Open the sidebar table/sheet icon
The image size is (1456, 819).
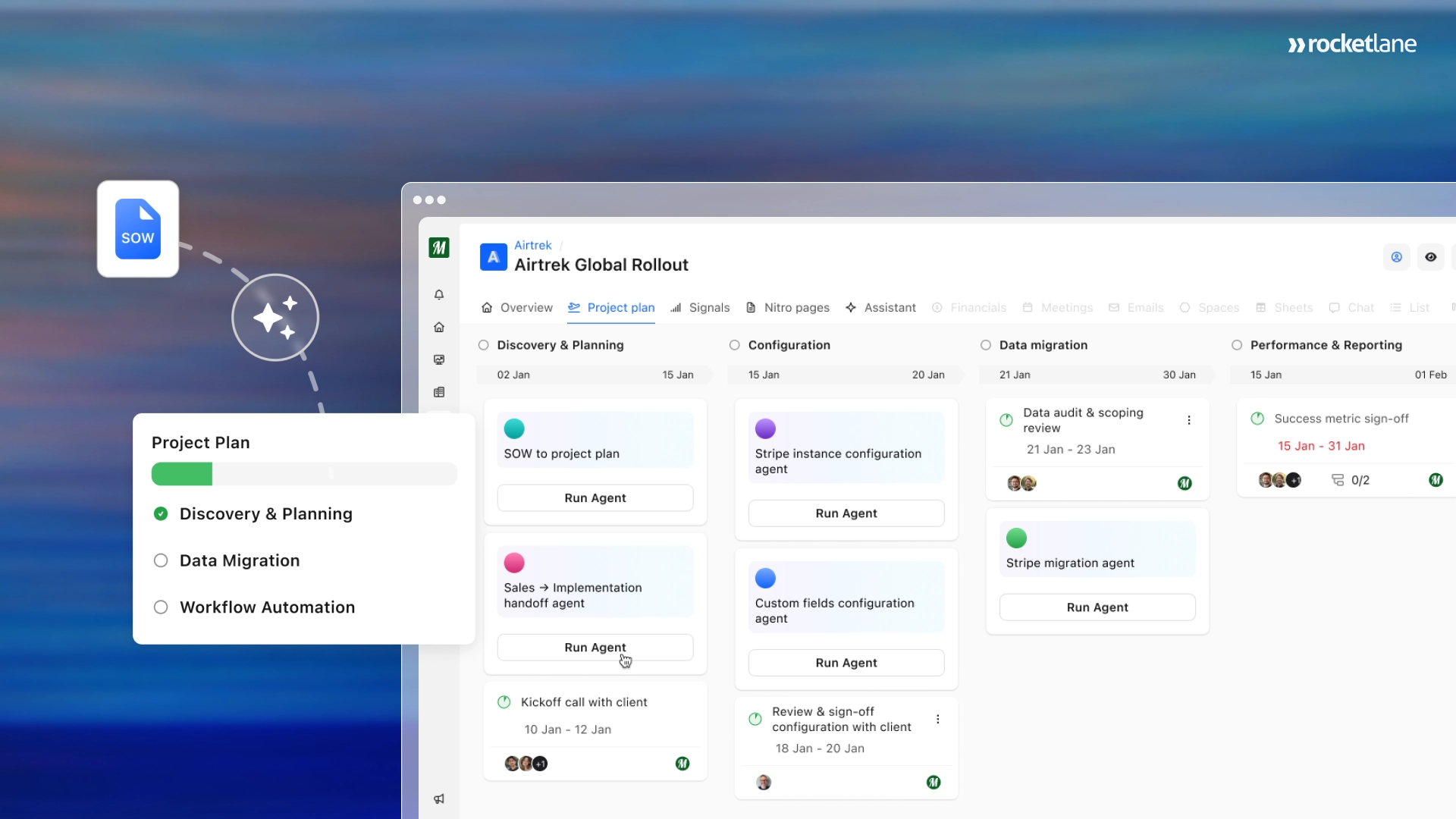[439, 392]
